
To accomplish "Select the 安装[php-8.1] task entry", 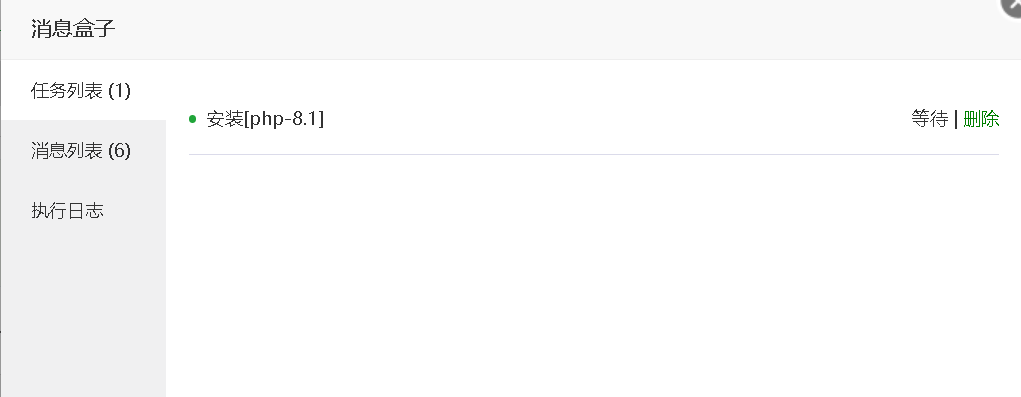I will pyautogui.click(x=594, y=119).
